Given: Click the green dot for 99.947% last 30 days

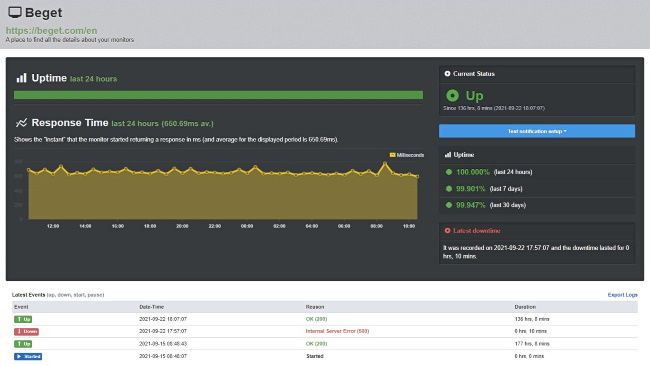Looking at the screenshot, I should [x=449, y=205].
